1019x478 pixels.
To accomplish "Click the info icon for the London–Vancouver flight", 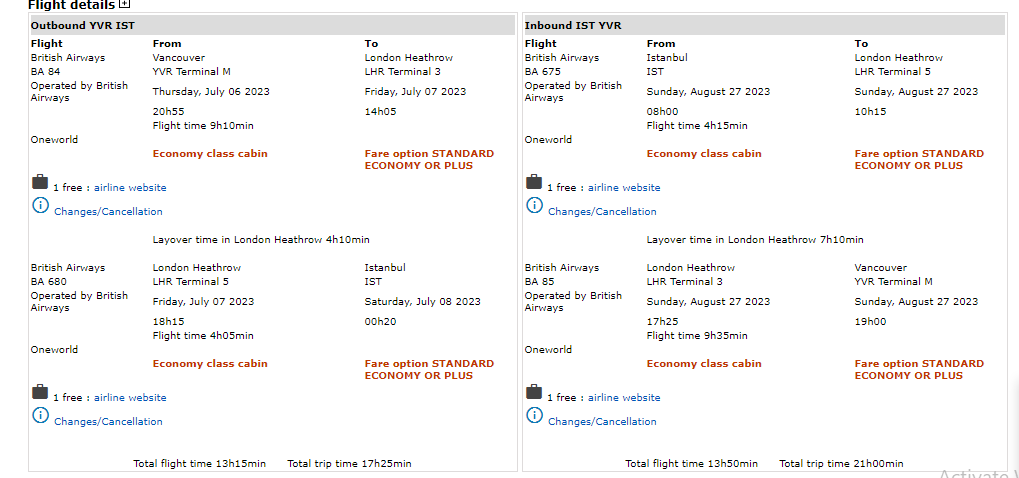I will (x=534, y=415).
